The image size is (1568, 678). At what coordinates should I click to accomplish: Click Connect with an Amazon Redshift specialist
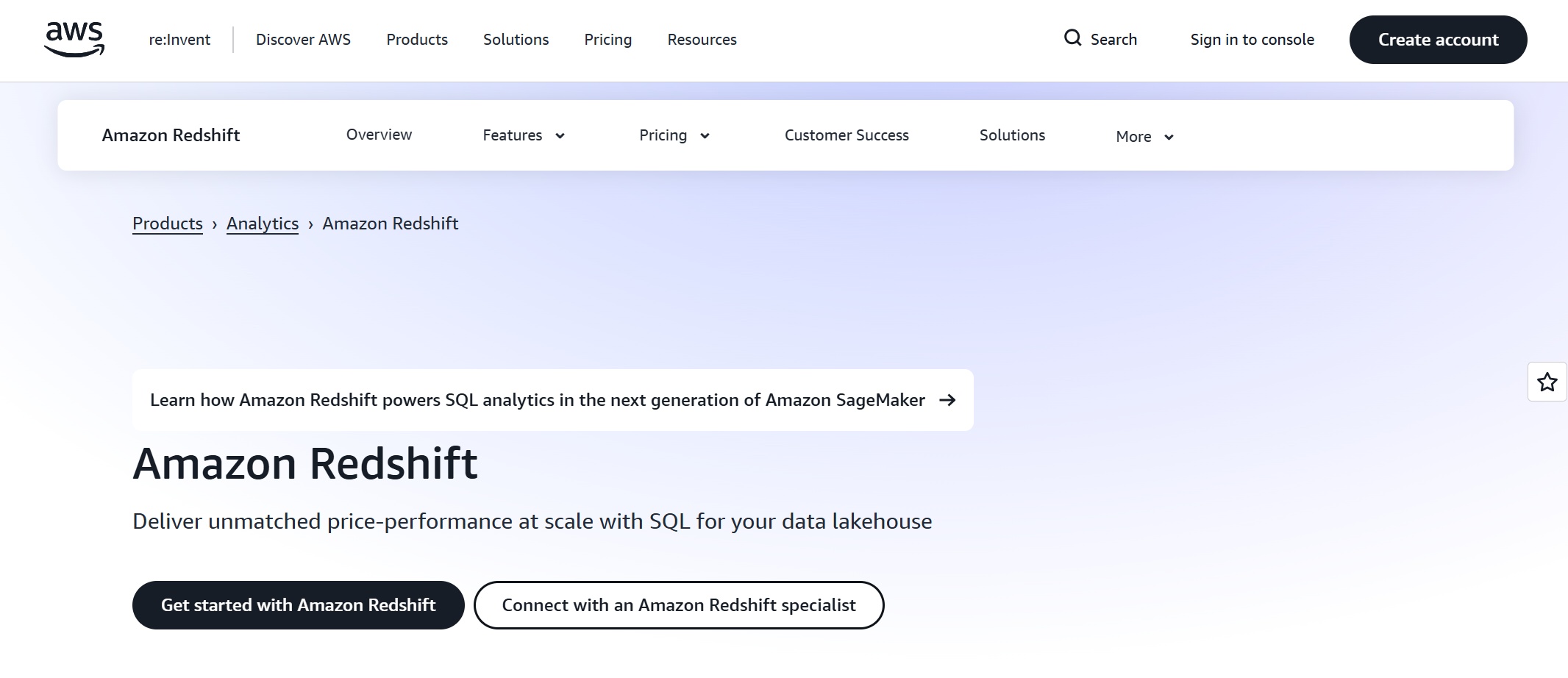coord(678,604)
